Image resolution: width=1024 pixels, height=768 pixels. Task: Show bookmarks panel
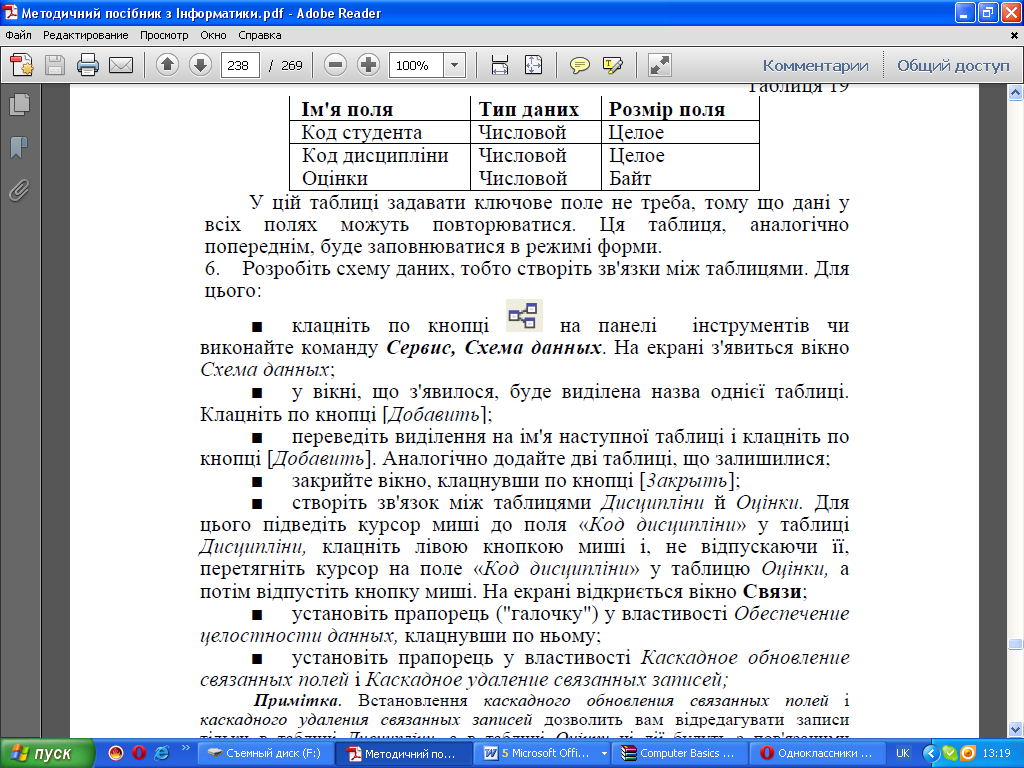point(20,148)
